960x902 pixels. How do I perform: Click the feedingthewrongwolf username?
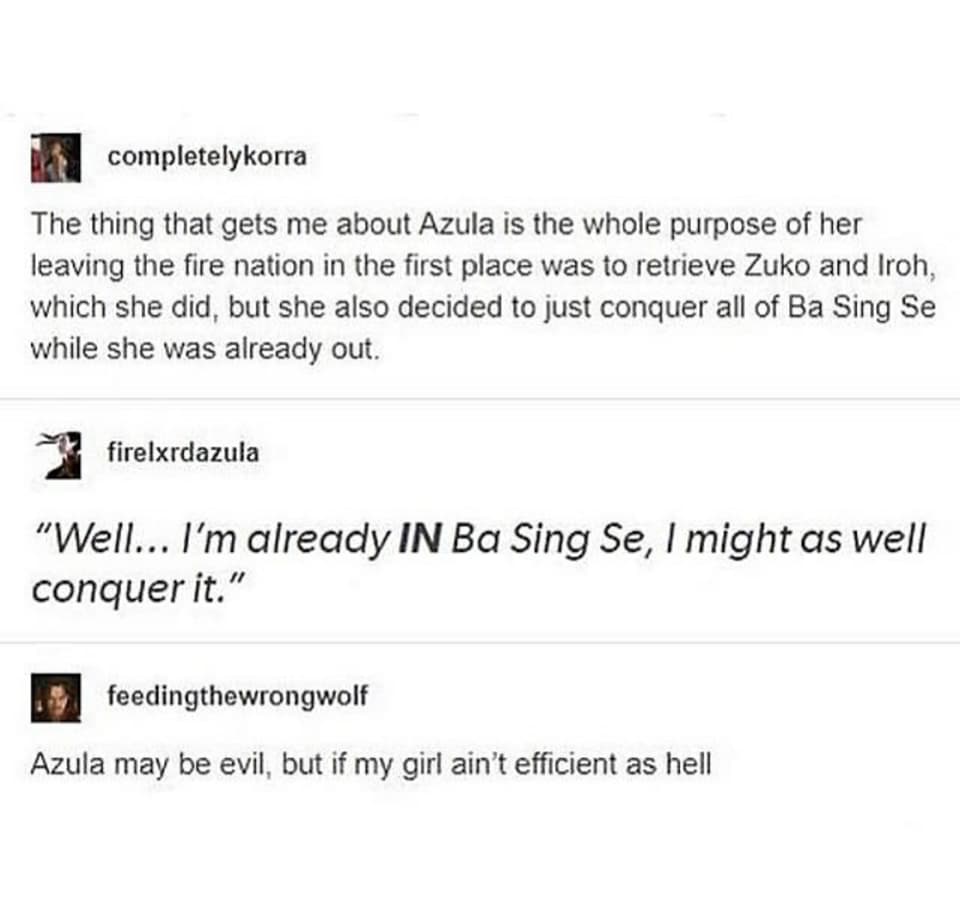(x=237, y=696)
